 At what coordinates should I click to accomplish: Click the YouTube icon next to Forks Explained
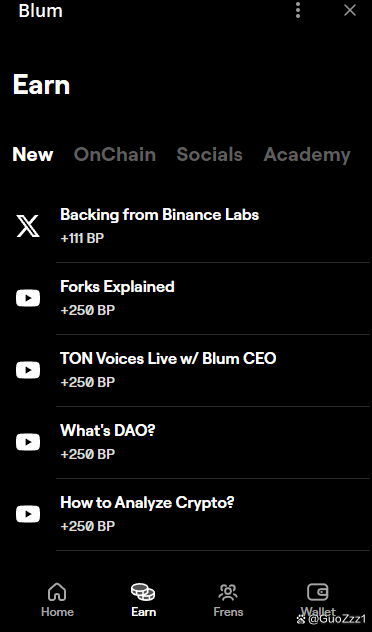[x=28, y=298]
